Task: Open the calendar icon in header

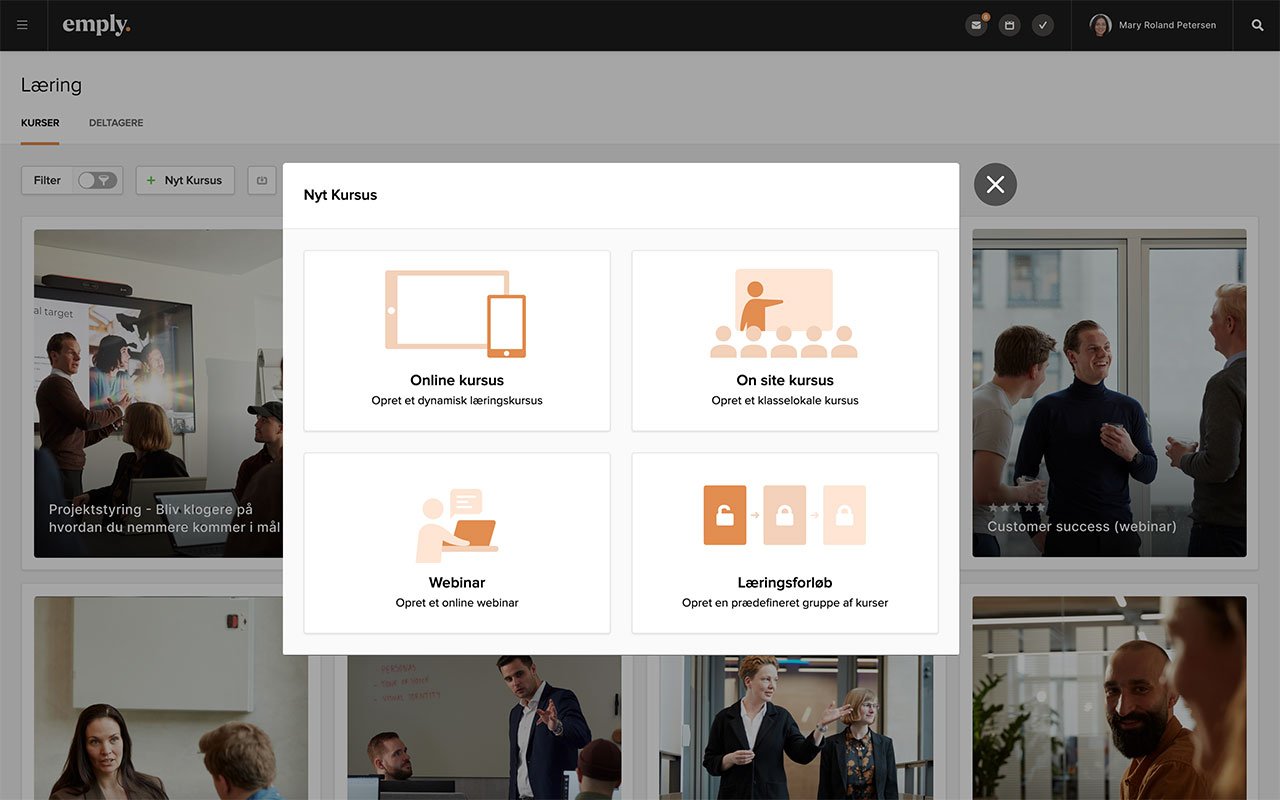Action: (1010, 25)
